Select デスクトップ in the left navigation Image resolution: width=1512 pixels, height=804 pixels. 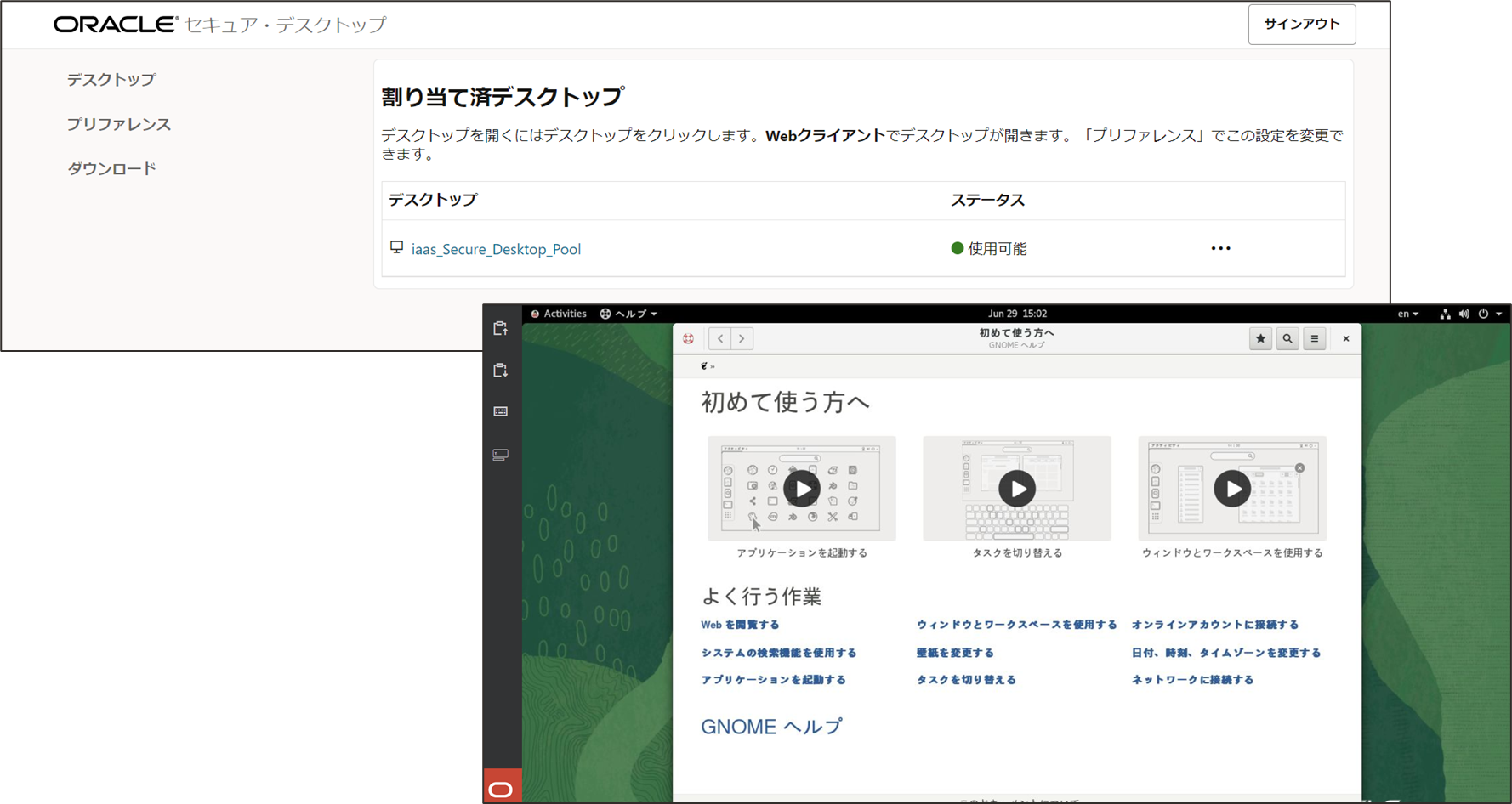click(111, 80)
